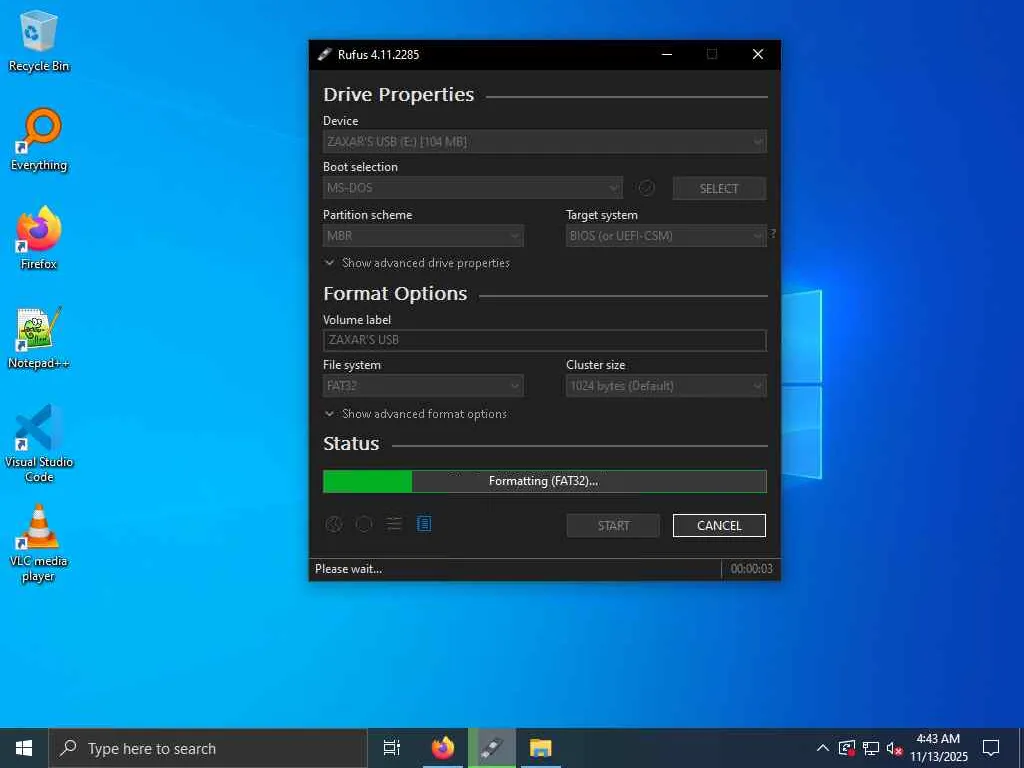The height and width of the screenshot is (768, 1024).
Task: Open the Target system dropdown
Action: click(666, 236)
